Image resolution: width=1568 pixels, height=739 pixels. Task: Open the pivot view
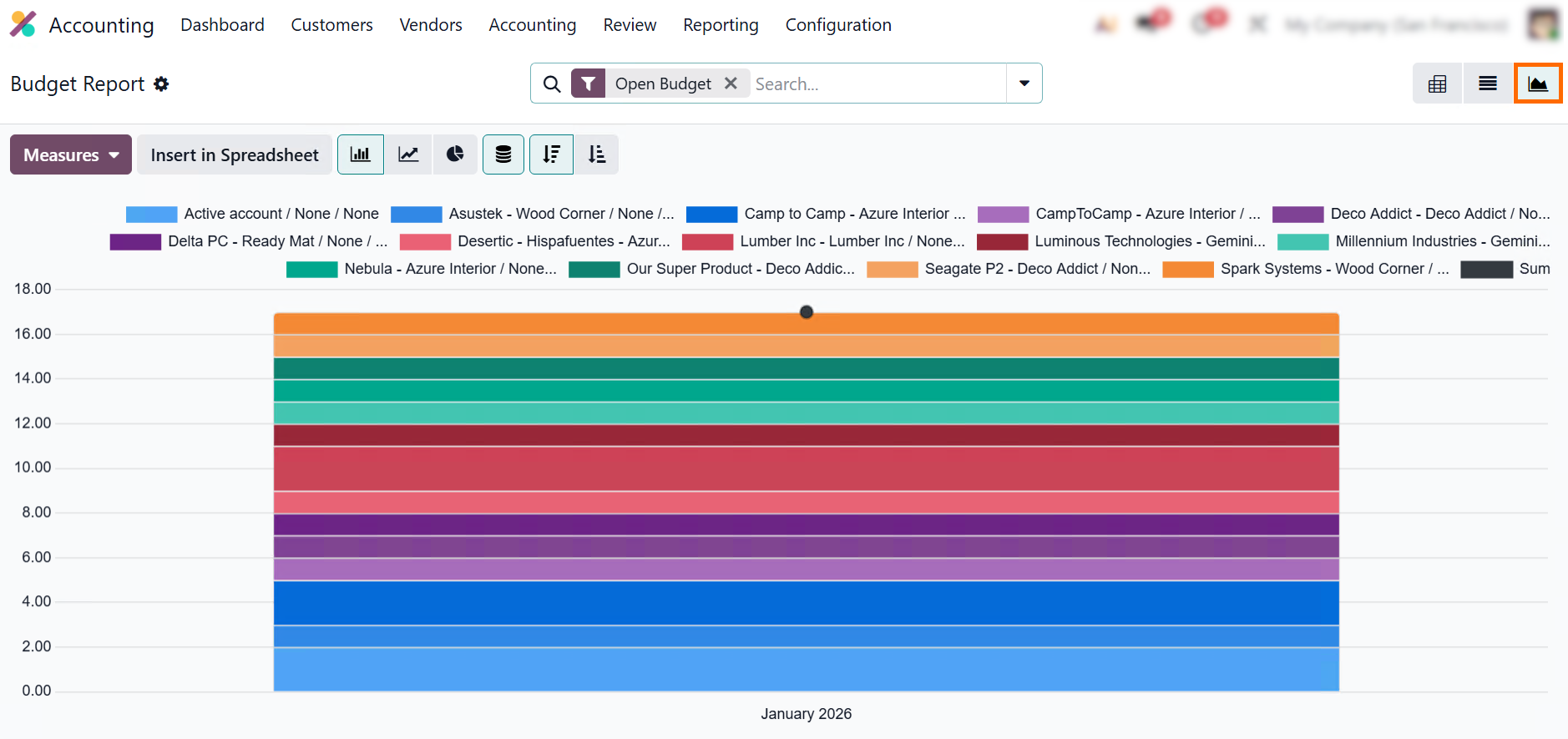1437,84
